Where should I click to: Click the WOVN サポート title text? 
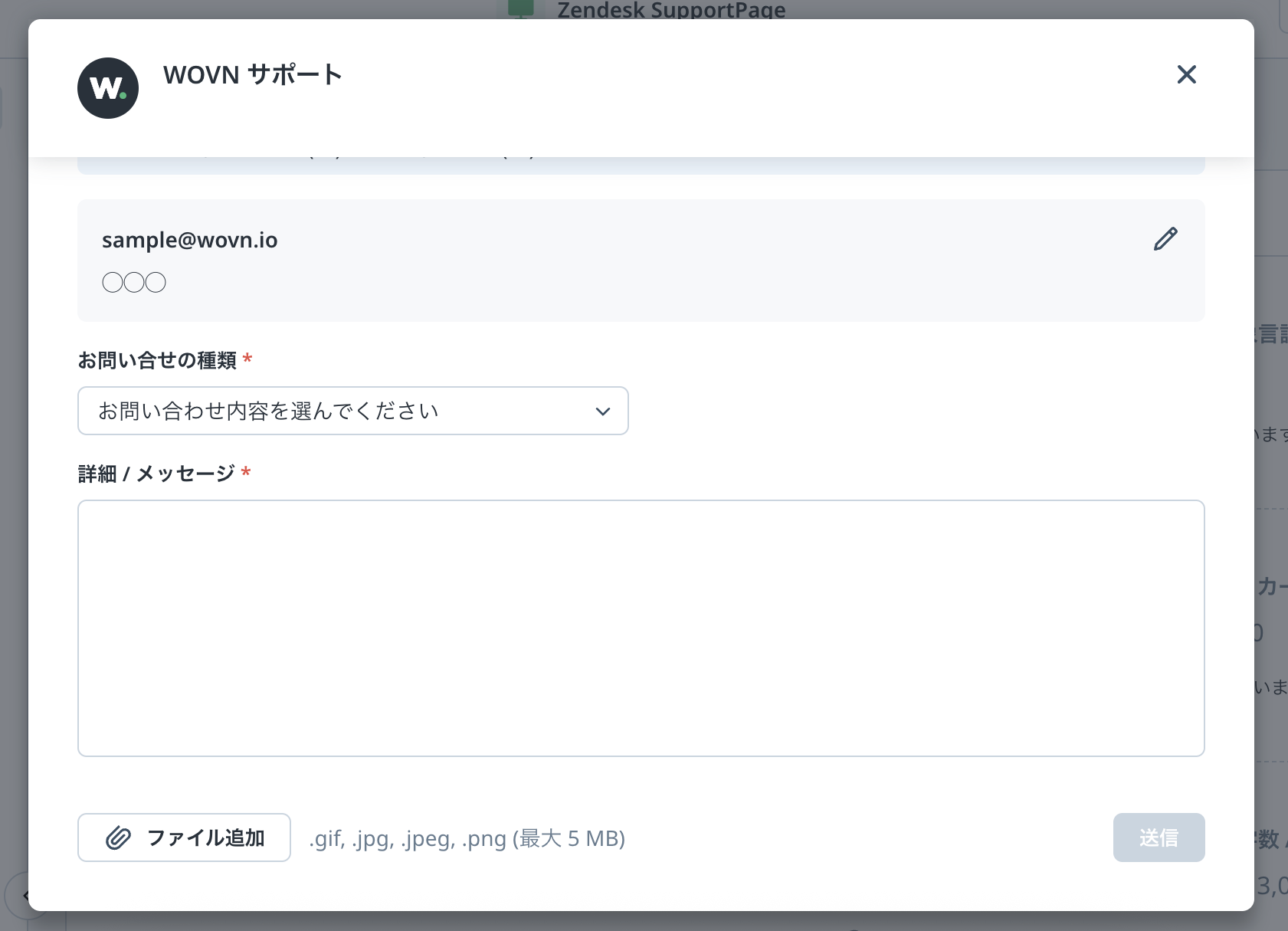(252, 75)
